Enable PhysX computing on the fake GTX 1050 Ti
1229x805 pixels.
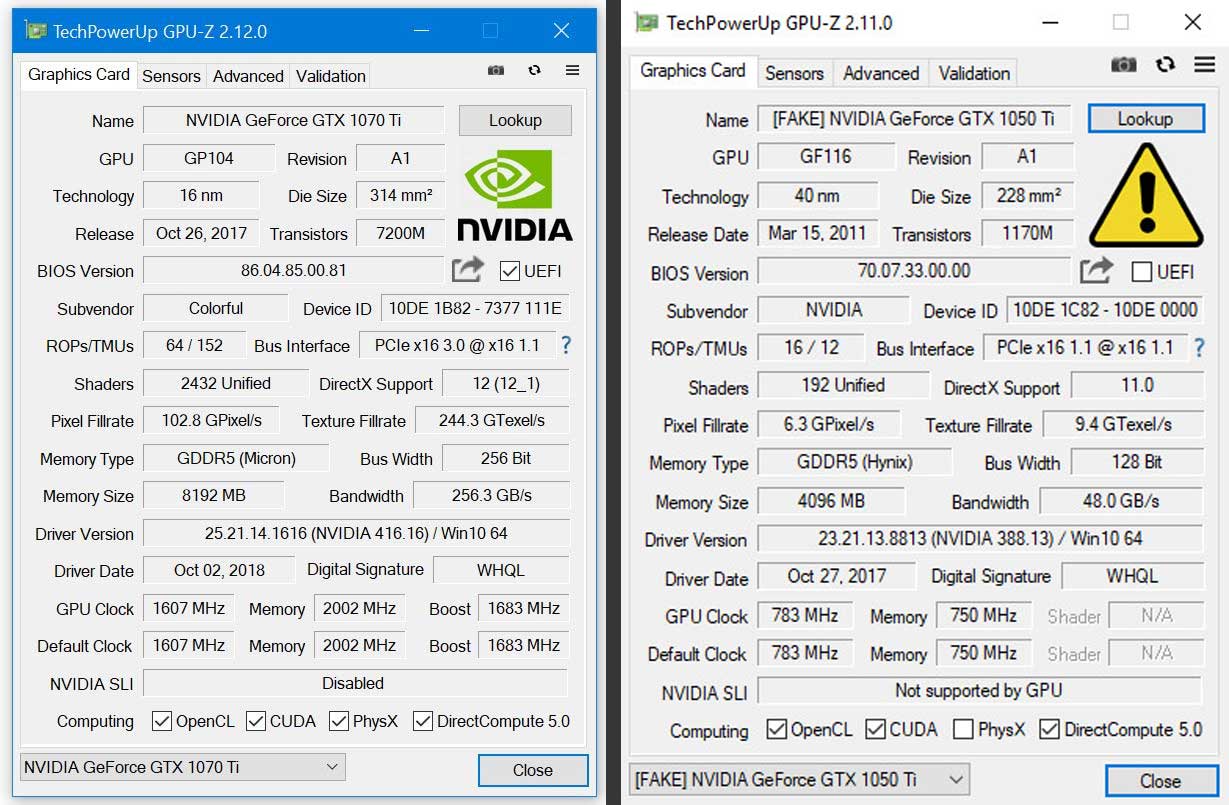coord(963,730)
